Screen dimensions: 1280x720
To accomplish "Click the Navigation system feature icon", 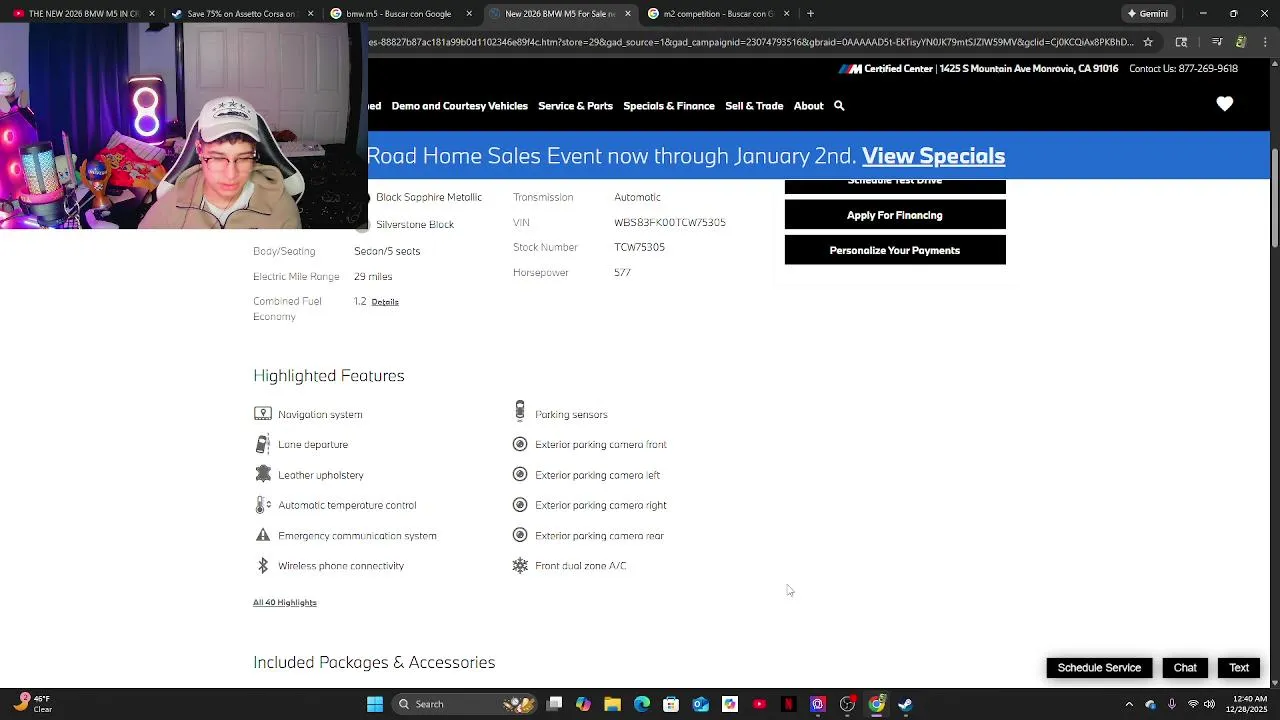I will (263, 414).
